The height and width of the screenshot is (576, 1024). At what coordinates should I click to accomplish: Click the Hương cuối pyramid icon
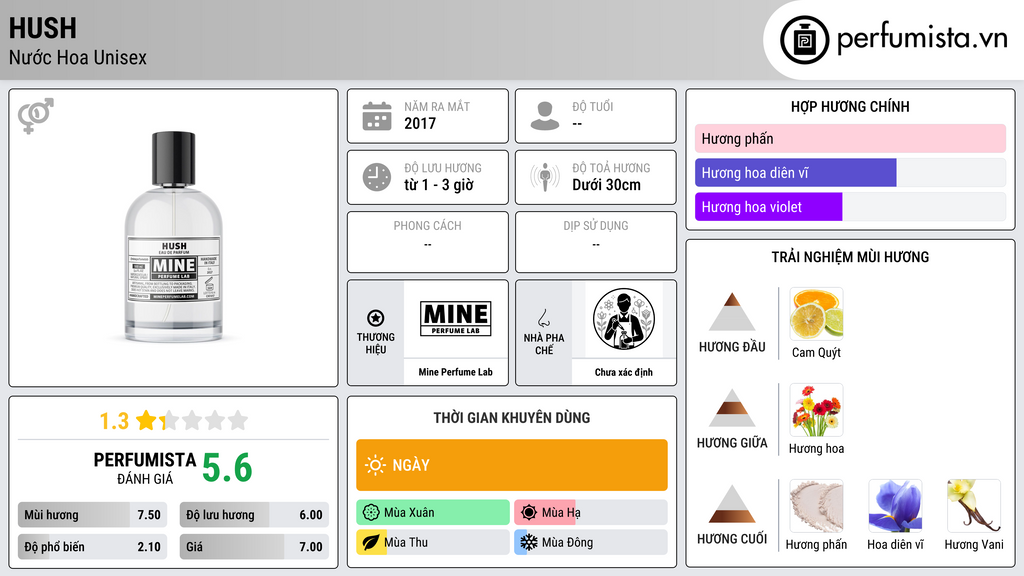coord(732,504)
